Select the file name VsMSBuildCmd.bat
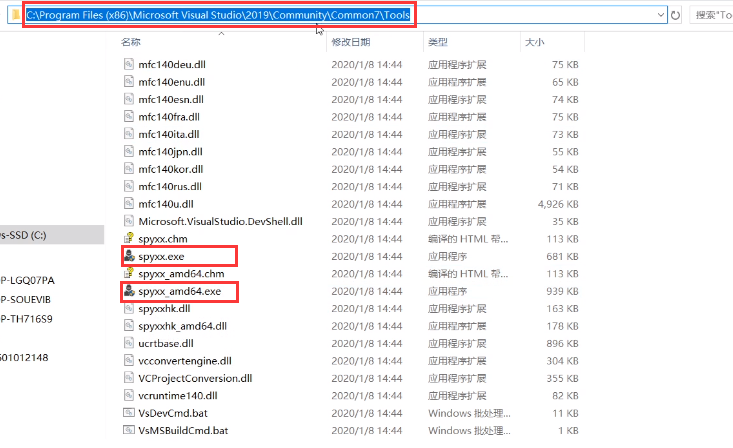This screenshot has width=733, height=448. pos(183,430)
